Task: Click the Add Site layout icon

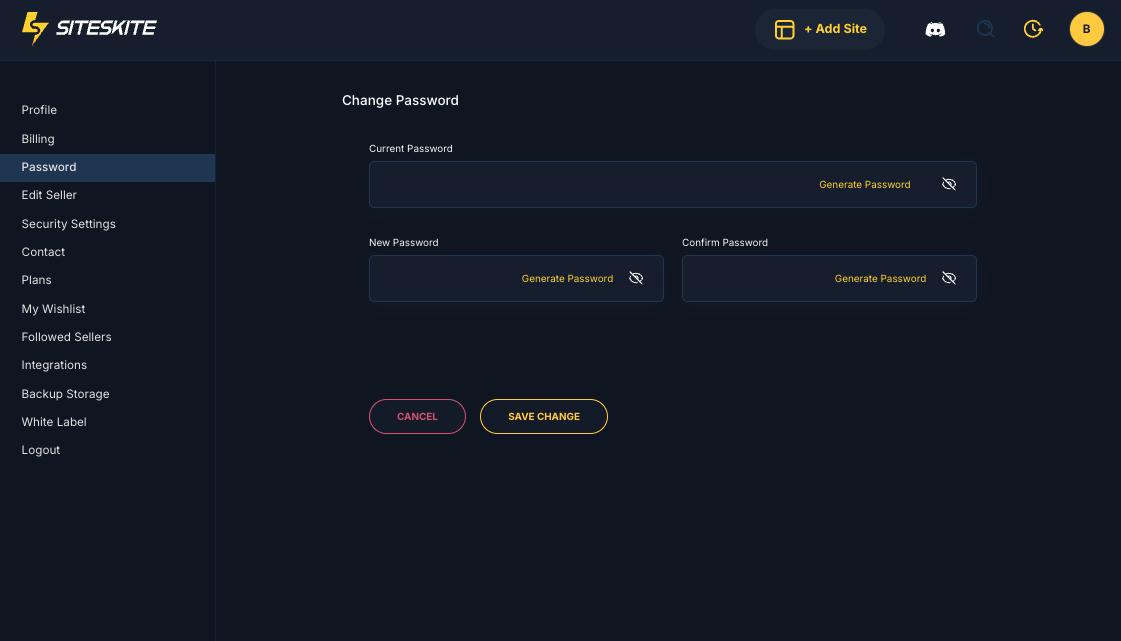Action: 785,30
